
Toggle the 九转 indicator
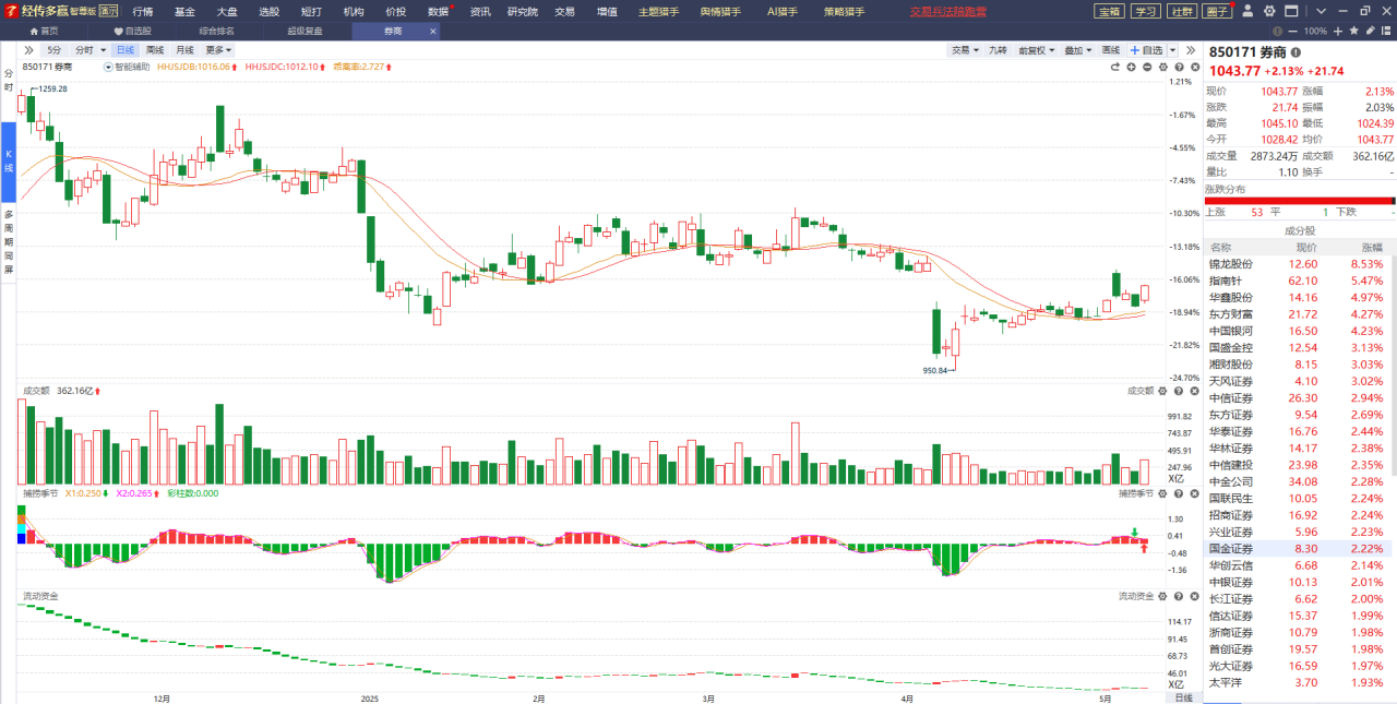pos(997,50)
